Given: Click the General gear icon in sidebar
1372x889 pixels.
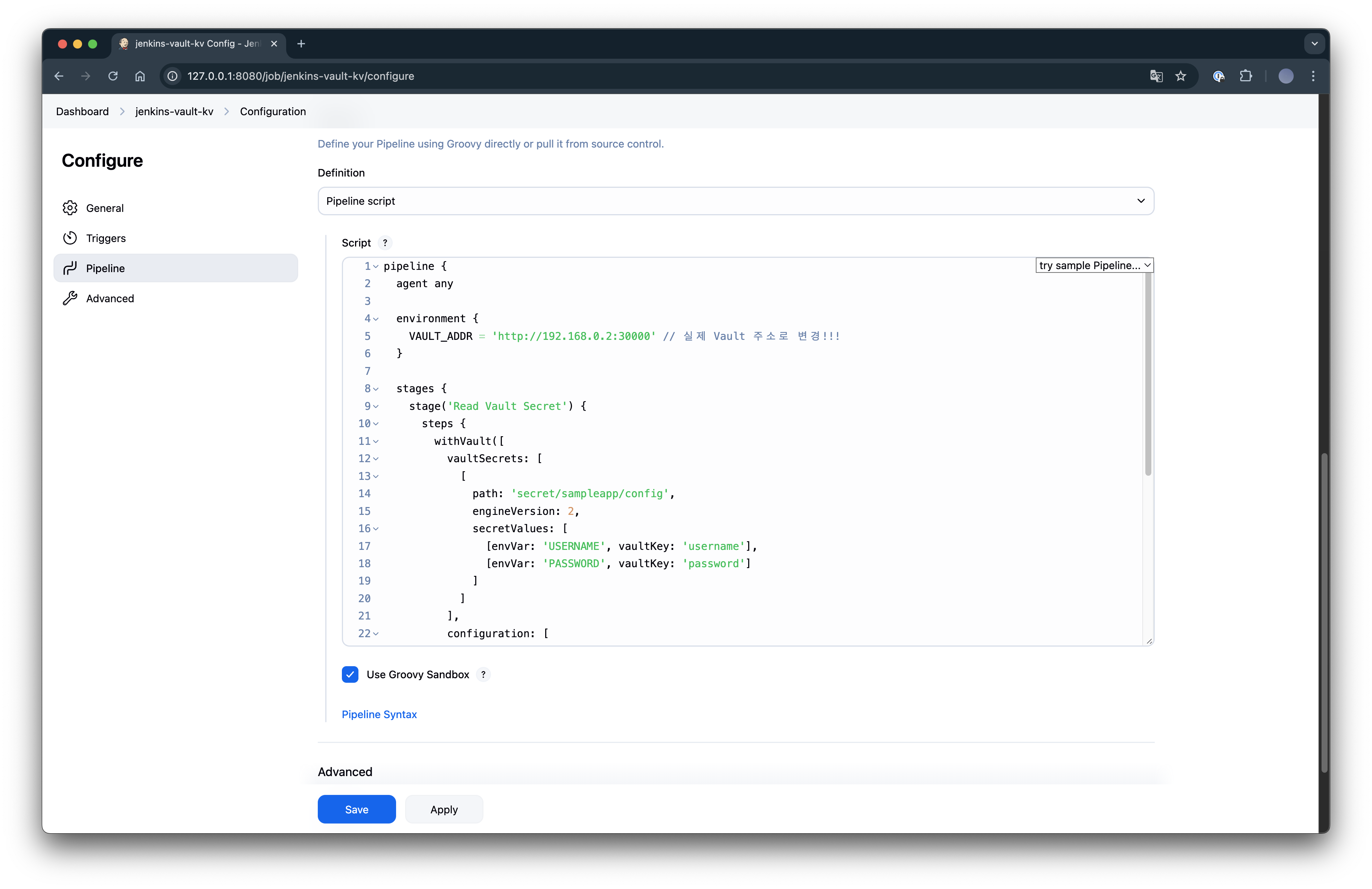Looking at the screenshot, I should (x=70, y=208).
